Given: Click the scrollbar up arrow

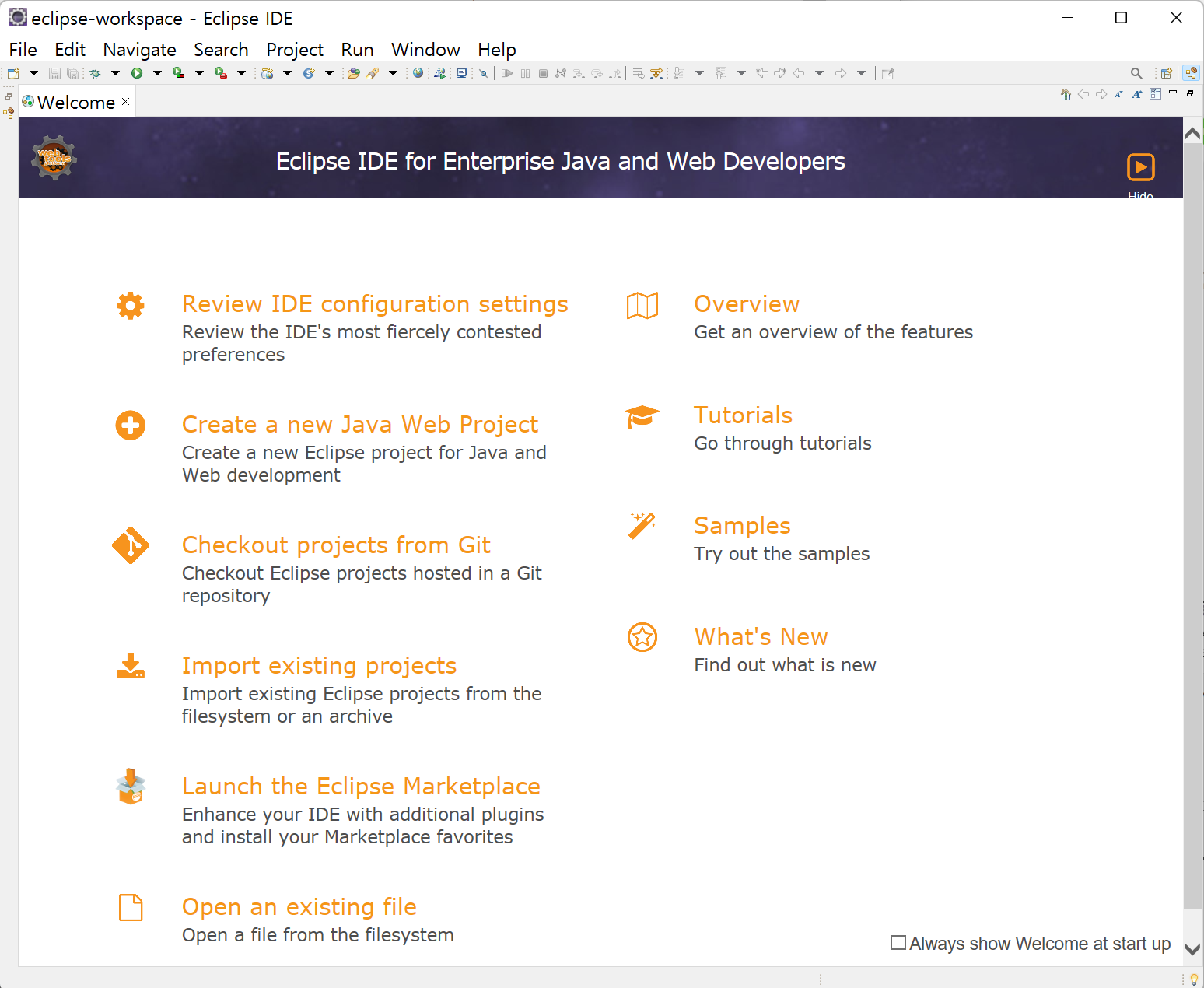Looking at the screenshot, I should (1192, 133).
